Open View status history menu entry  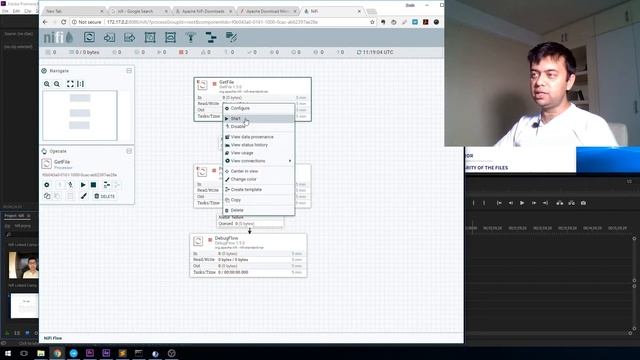pos(259,145)
